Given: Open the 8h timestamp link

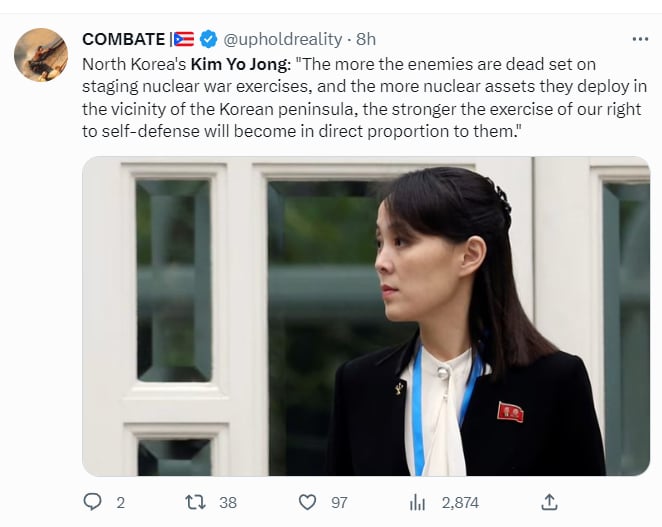Looking at the screenshot, I should [x=366, y=39].
